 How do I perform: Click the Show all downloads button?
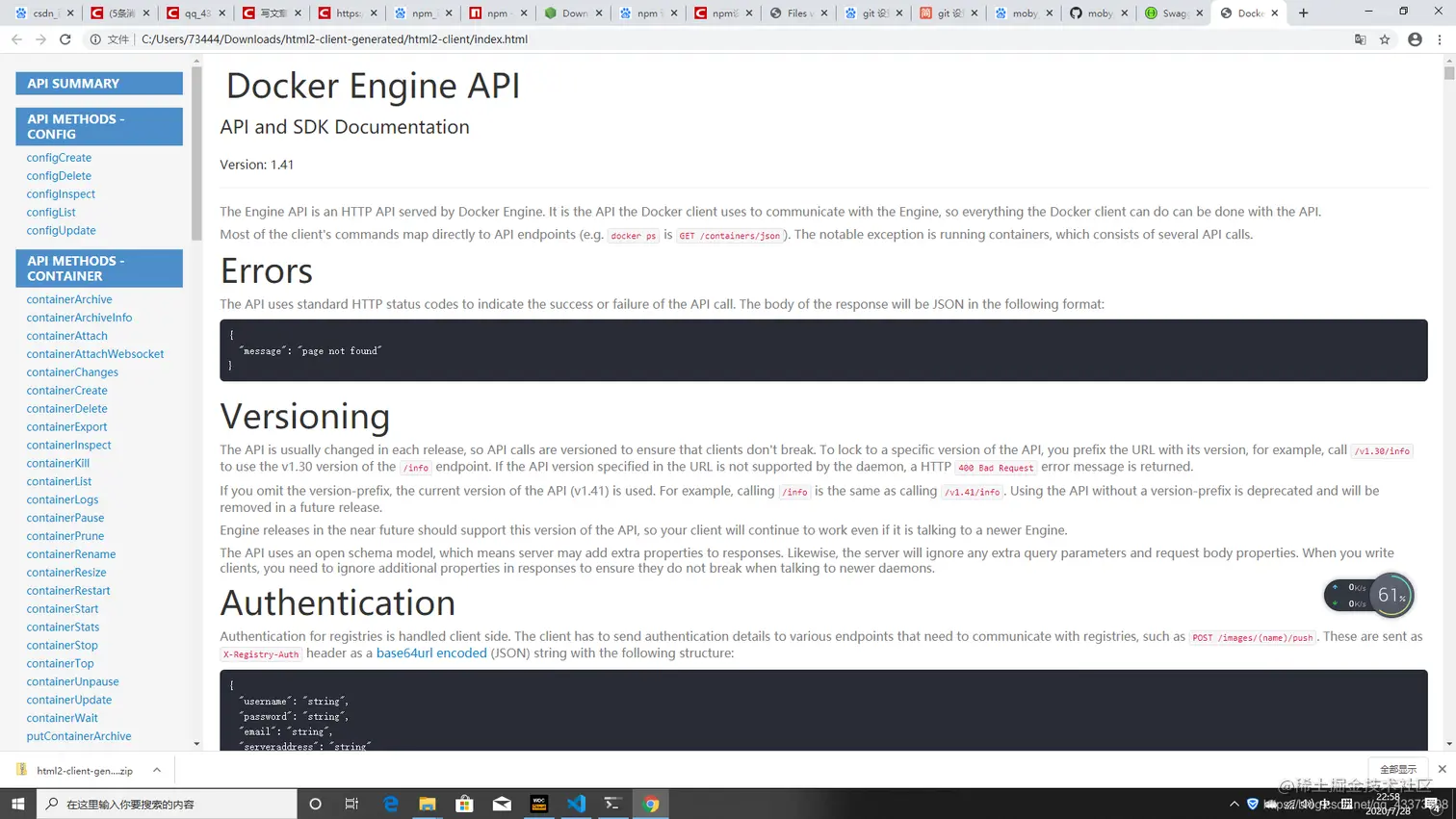click(1398, 769)
